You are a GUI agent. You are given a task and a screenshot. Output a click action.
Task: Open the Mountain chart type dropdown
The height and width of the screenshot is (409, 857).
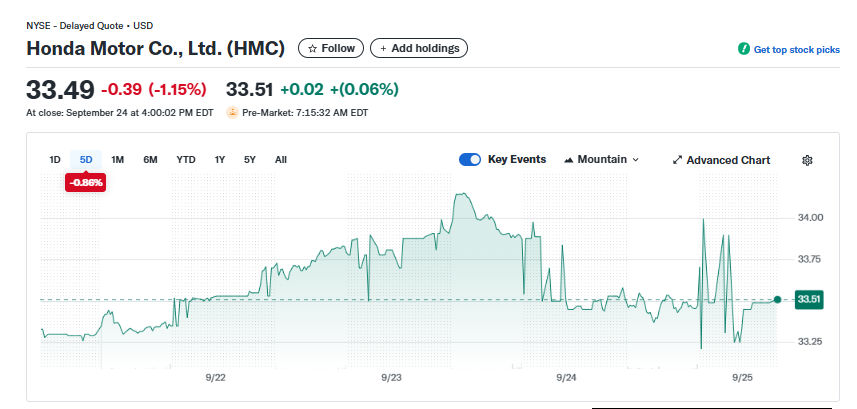click(601, 160)
